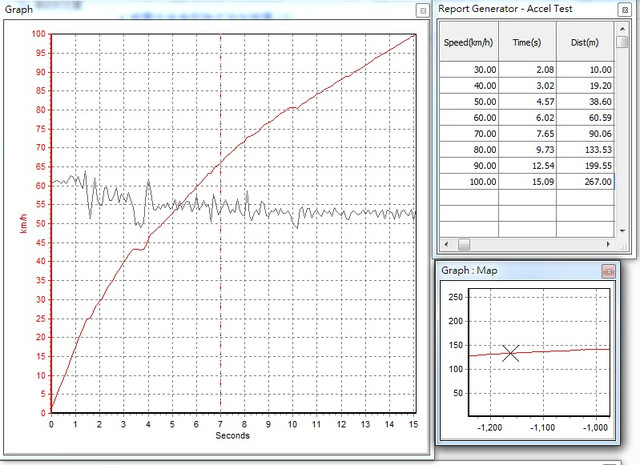The image size is (640, 465).
Task: Close the Graph panel
Action: pyautogui.click(x=423, y=11)
